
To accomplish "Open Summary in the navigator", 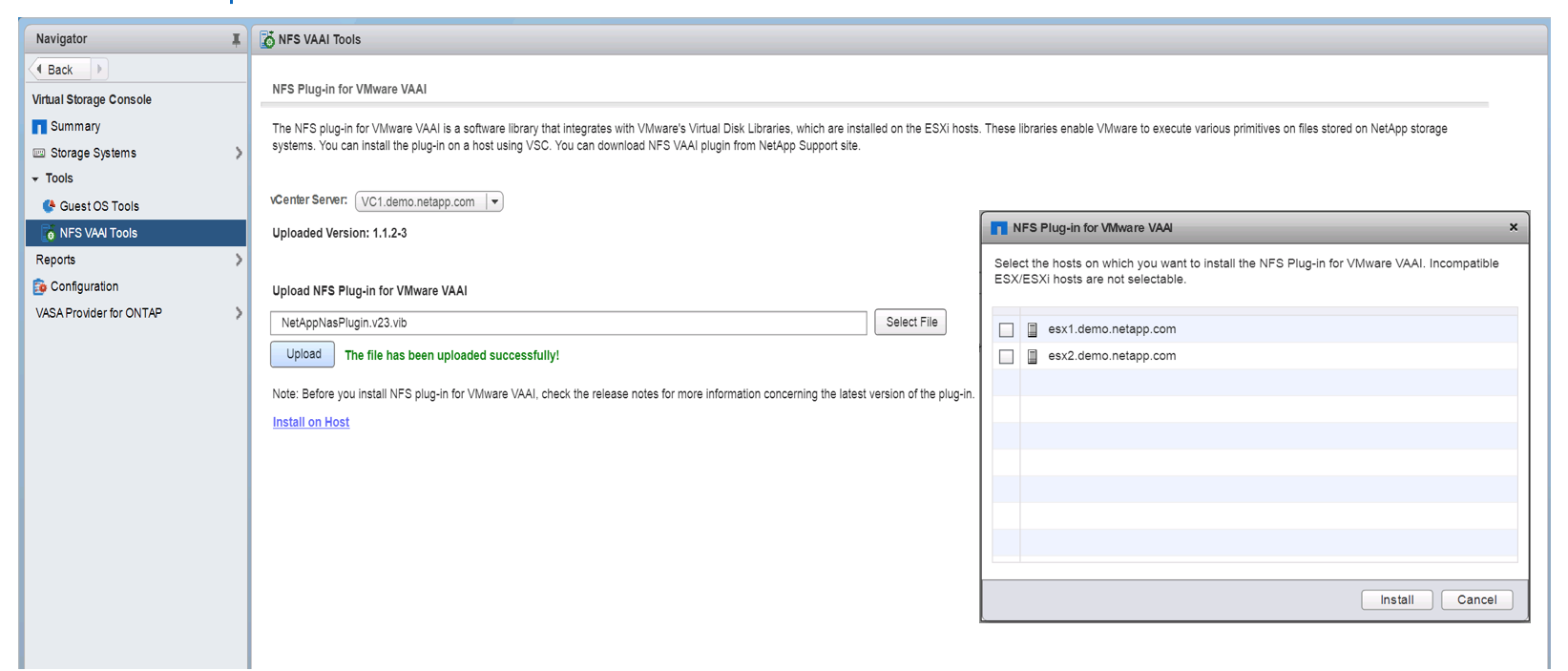I will pos(75,126).
